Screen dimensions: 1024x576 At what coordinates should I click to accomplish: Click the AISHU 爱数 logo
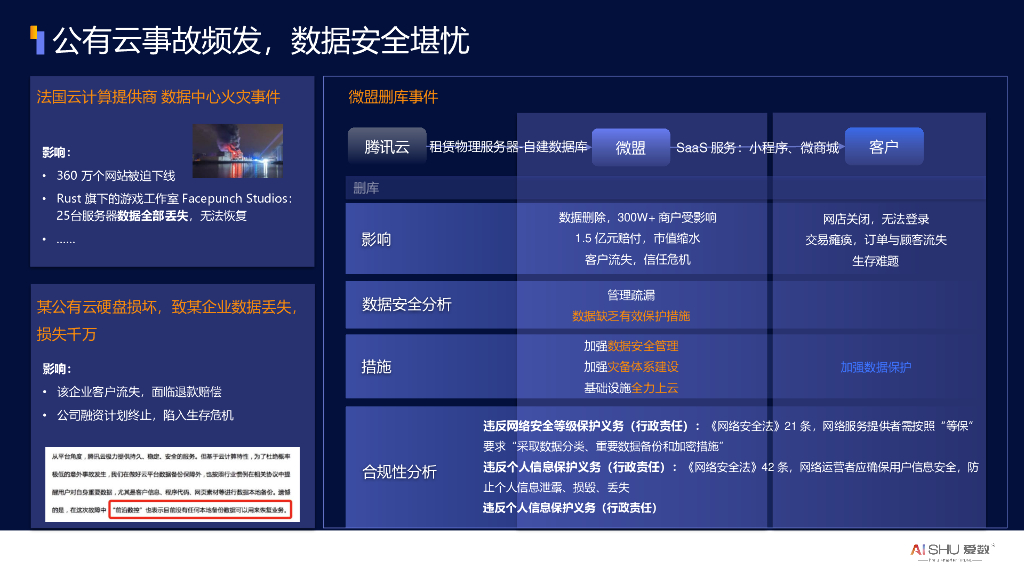(x=952, y=552)
